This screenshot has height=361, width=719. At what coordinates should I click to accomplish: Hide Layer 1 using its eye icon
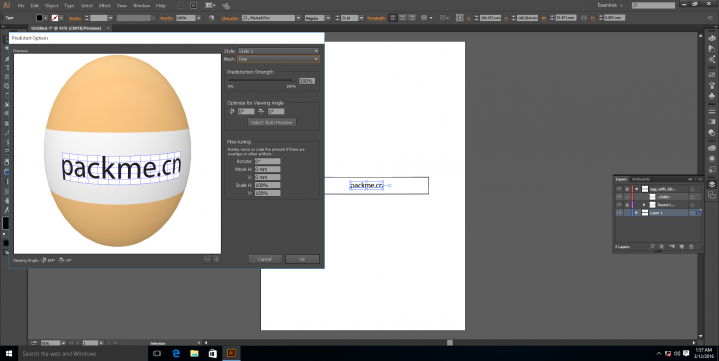click(619, 213)
